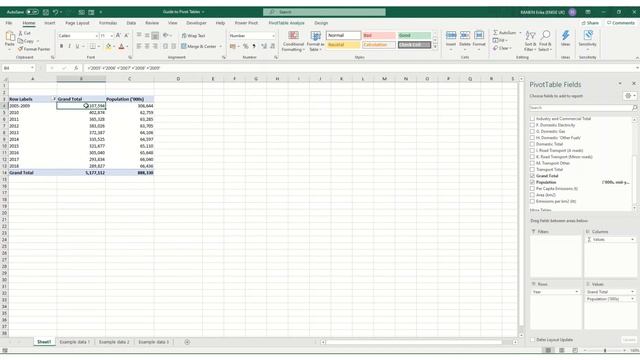Click the Delete cells icon
Screen dimensions: 640x360
(x=465, y=36)
